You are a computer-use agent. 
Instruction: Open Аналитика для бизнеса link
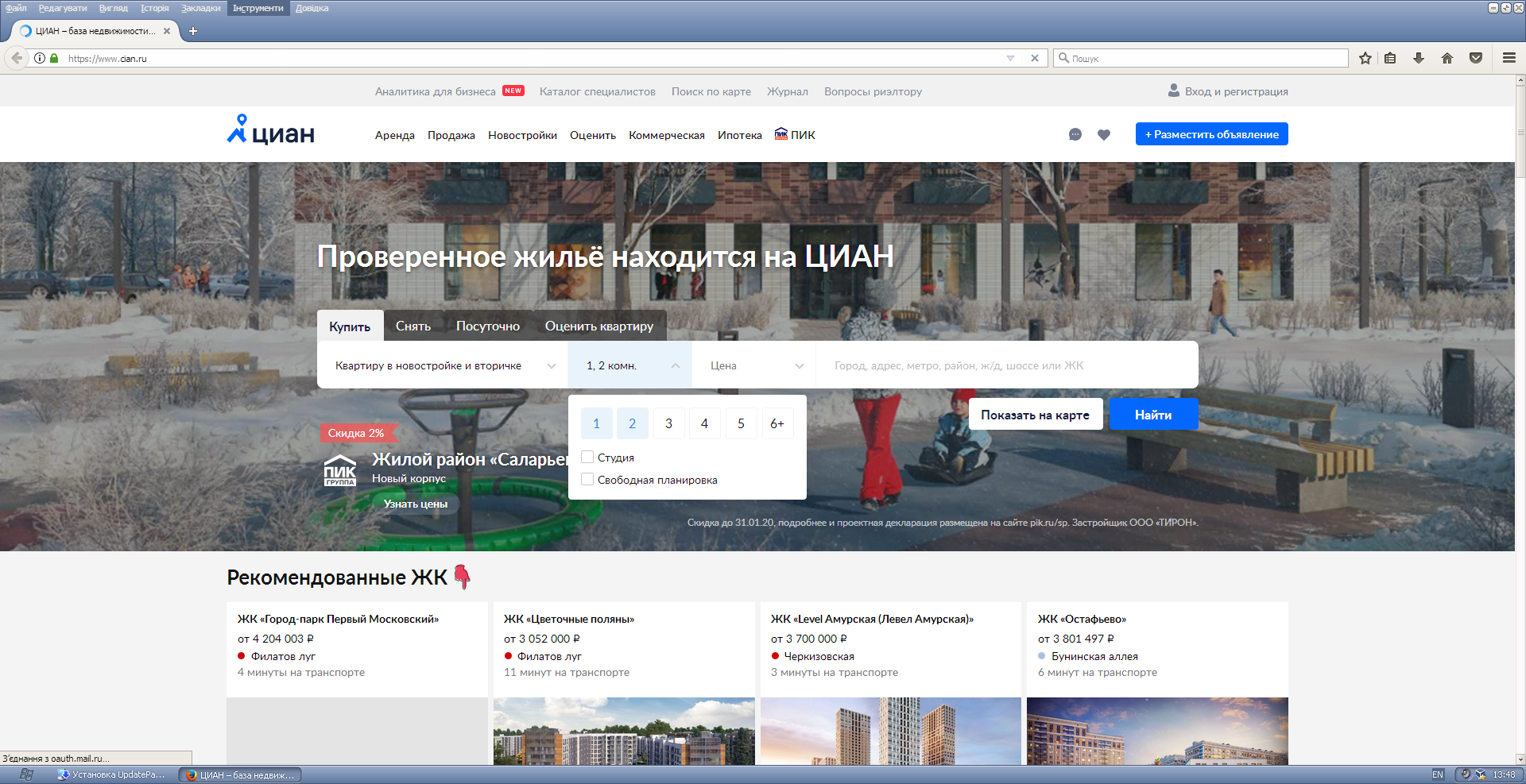(x=435, y=91)
